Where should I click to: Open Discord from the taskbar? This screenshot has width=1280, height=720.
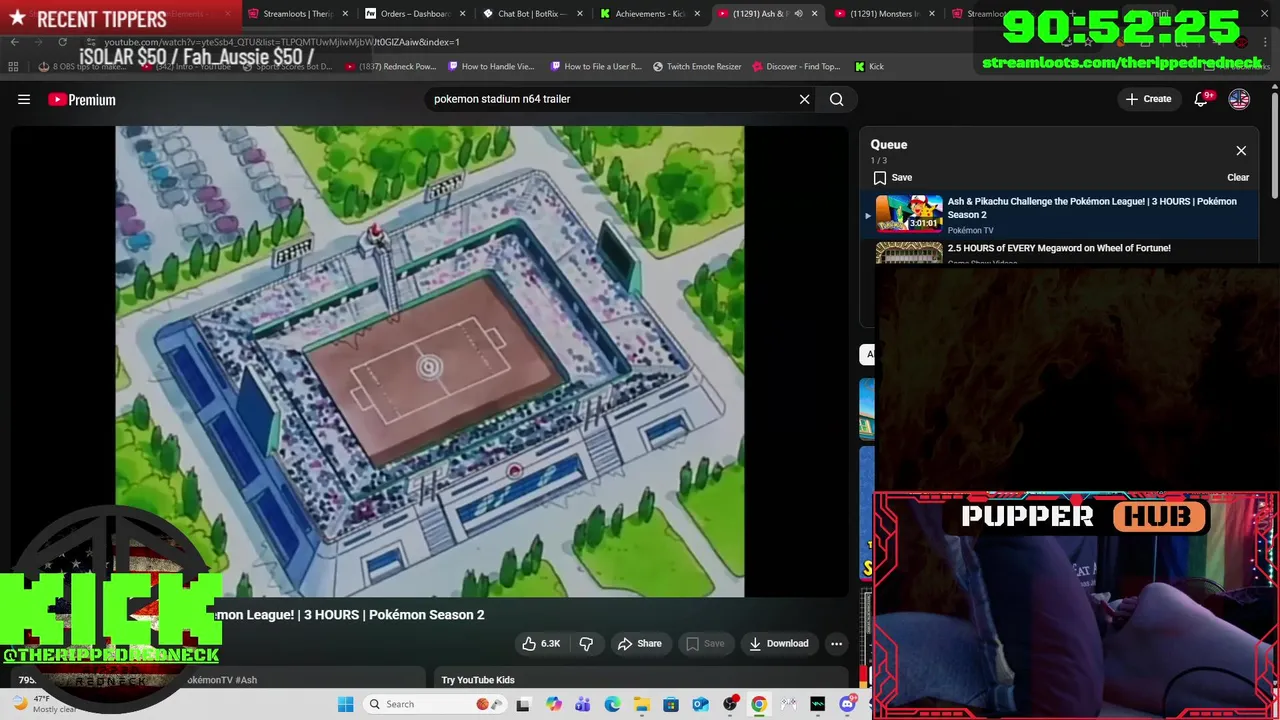click(x=847, y=704)
